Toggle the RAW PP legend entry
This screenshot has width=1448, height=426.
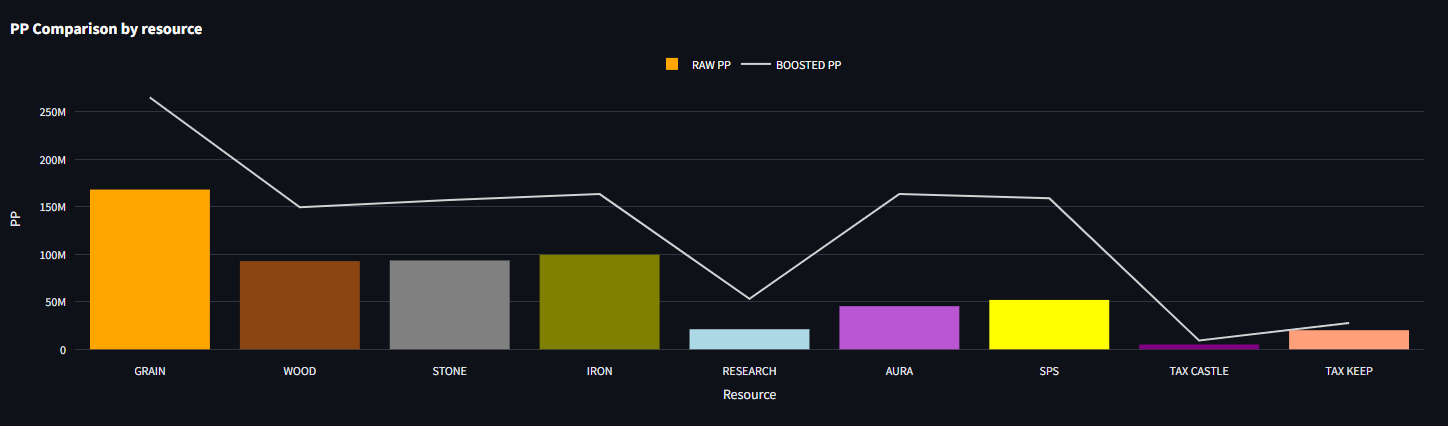[x=698, y=65]
